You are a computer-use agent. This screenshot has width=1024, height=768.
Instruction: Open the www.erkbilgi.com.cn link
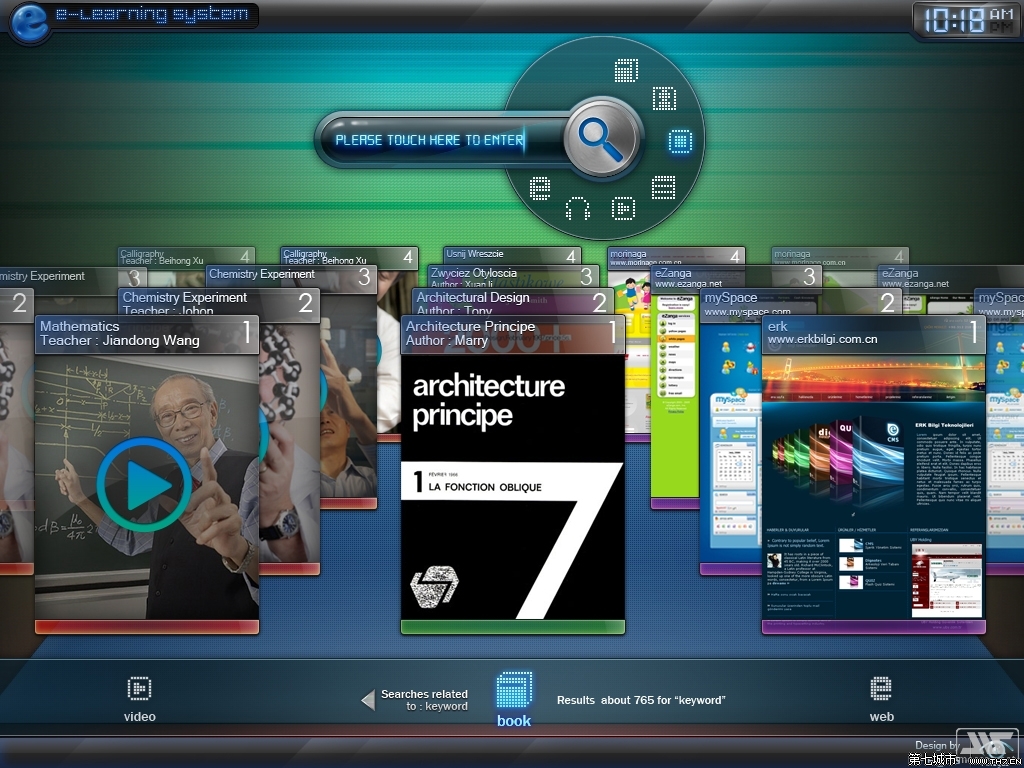[822, 340]
